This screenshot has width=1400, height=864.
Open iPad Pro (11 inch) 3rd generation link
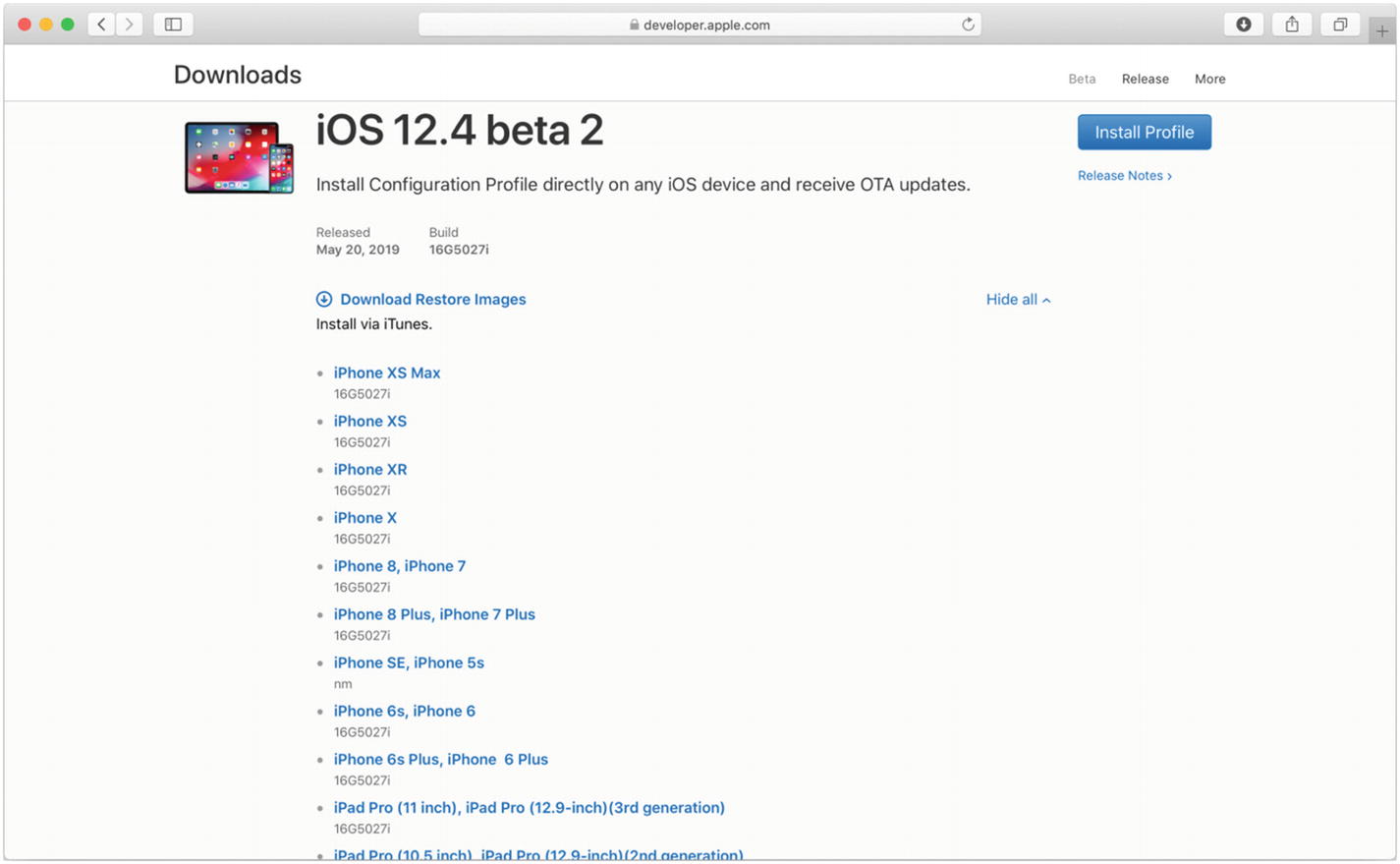(530, 808)
